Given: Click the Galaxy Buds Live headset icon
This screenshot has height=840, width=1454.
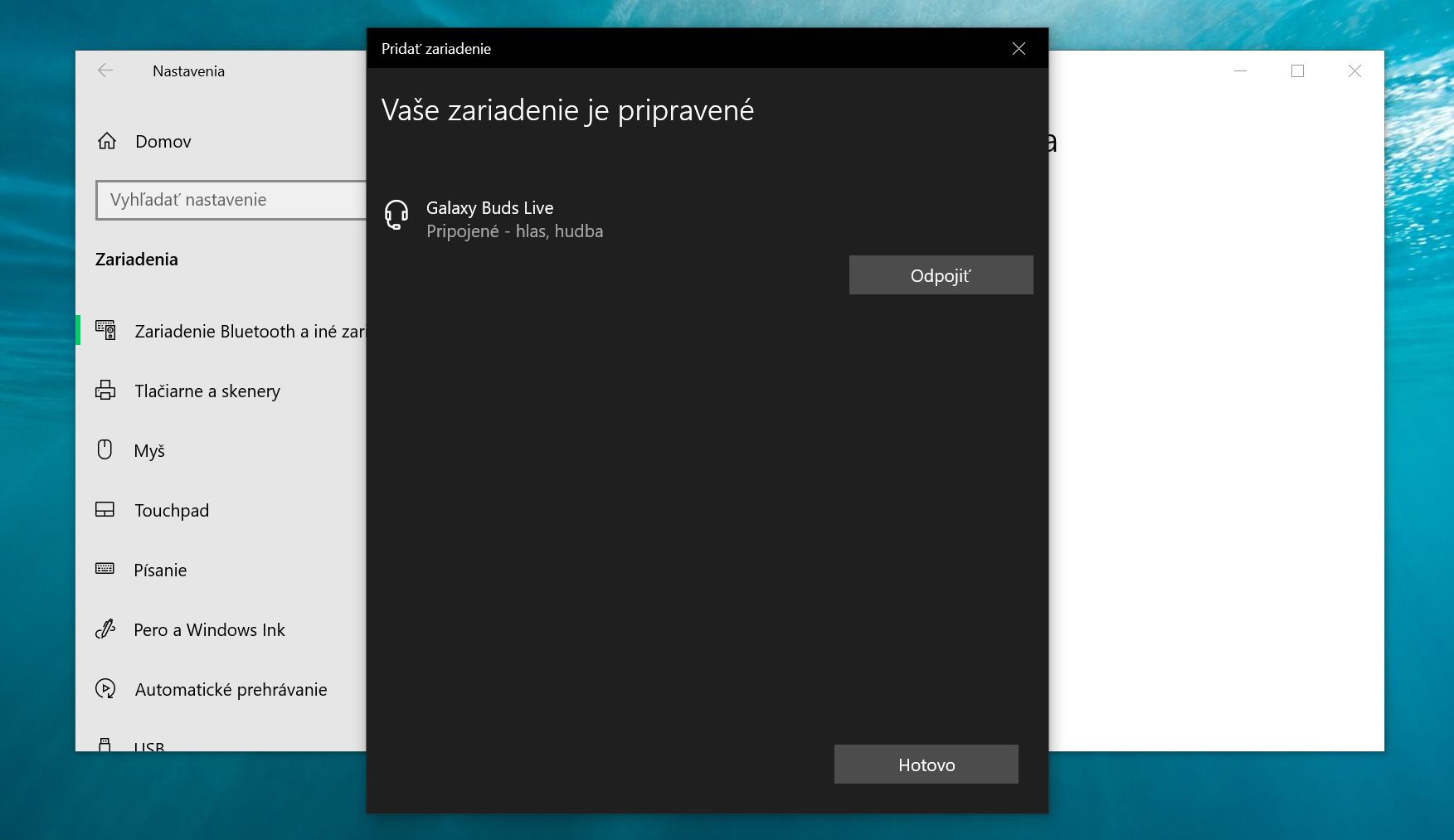Looking at the screenshot, I should pos(396,215).
